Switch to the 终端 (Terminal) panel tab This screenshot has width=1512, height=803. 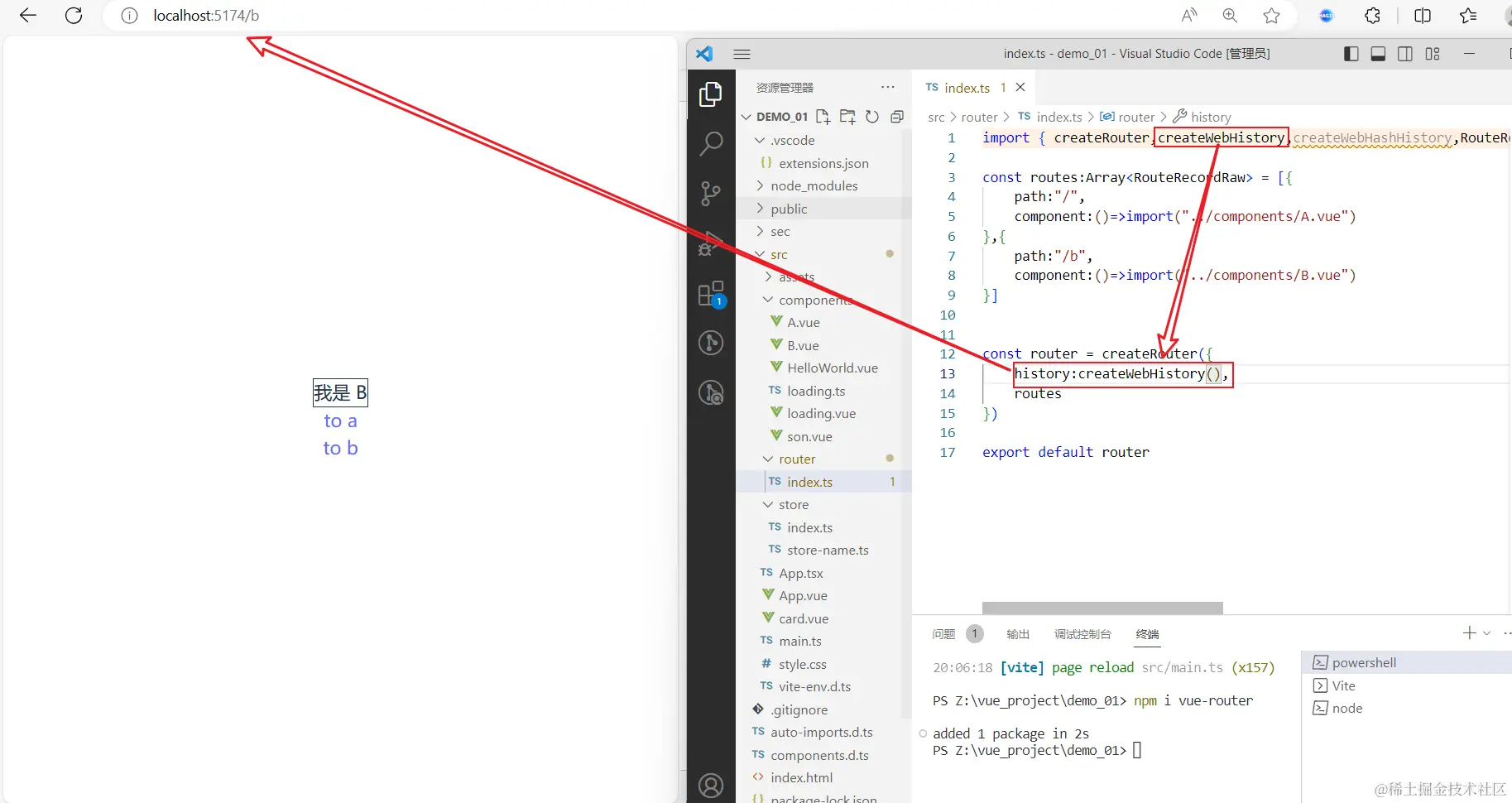point(1147,634)
